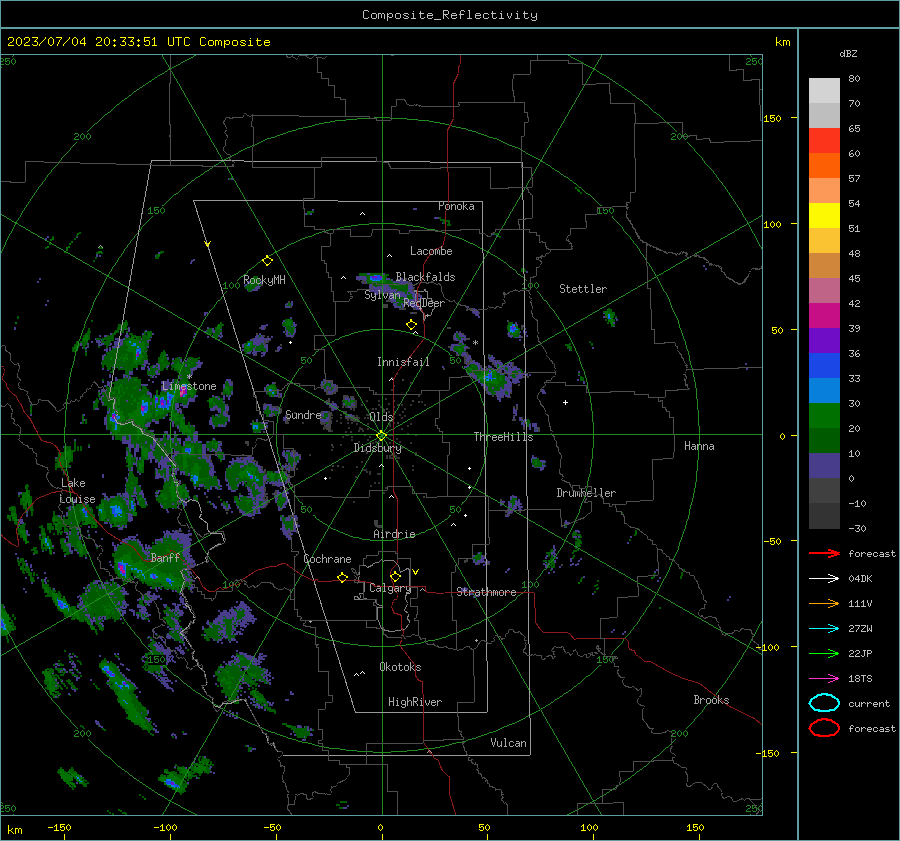
Task: Click the Airdrie town label
Action: [394, 534]
